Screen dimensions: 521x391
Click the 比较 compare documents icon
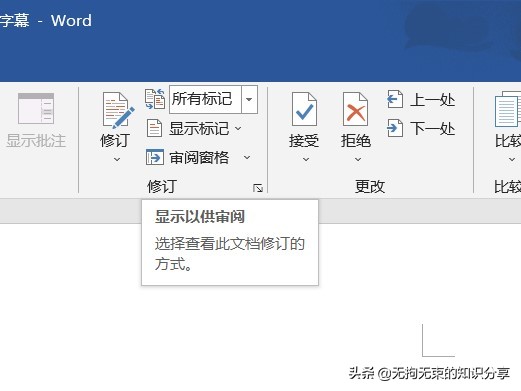(508, 109)
